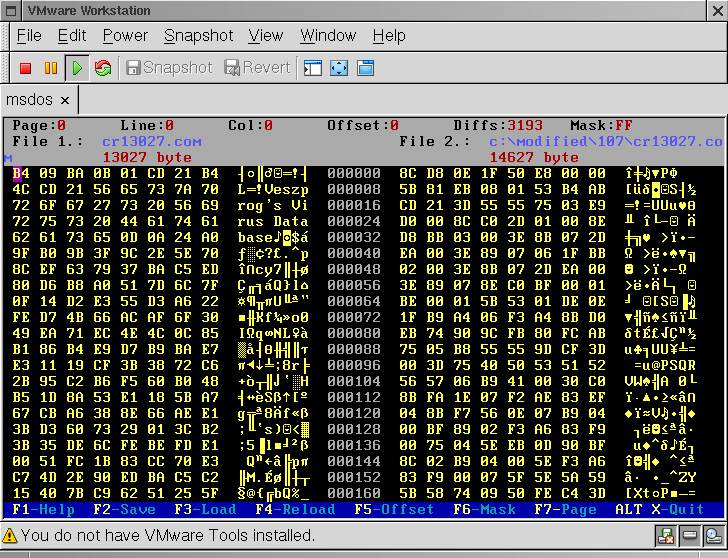Open the File menu
The width and height of the screenshot is (728, 558).
(x=29, y=36)
